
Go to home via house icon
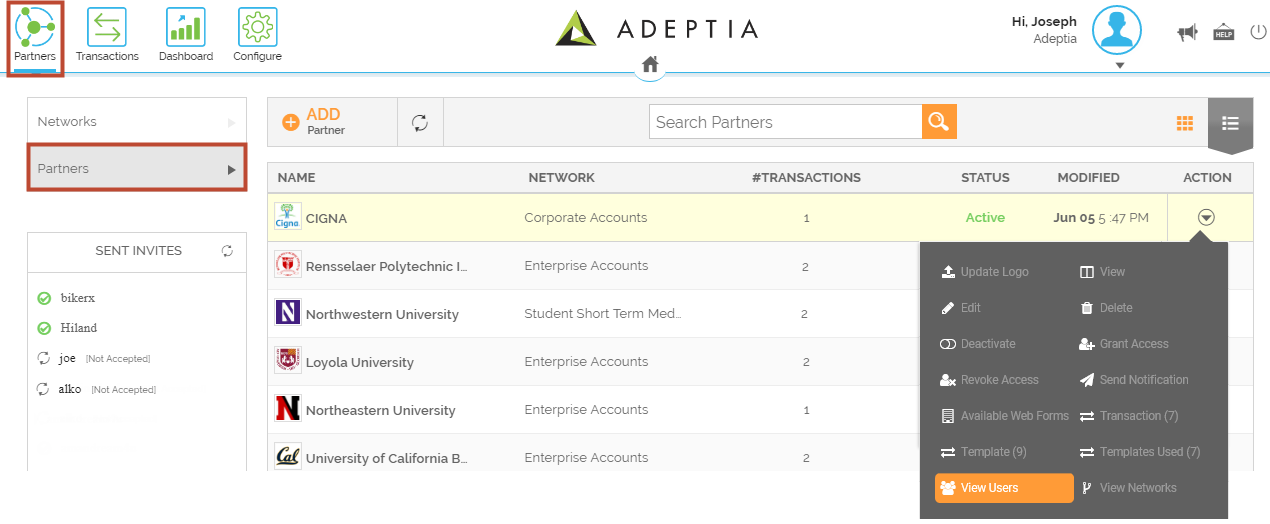[x=650, y=65]
